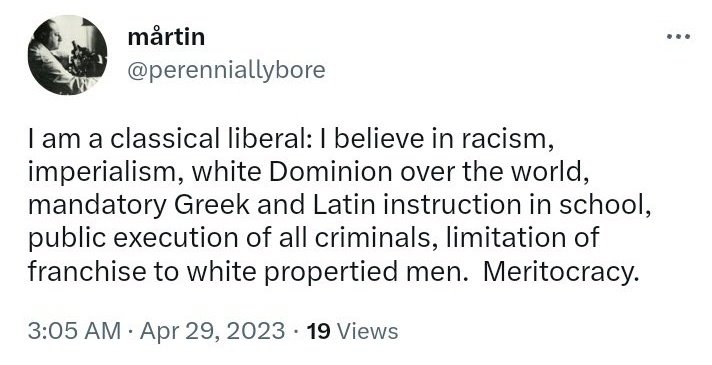Click the Apr 29, 2023 date
The image size is (712, 365).
coord(213,331)
